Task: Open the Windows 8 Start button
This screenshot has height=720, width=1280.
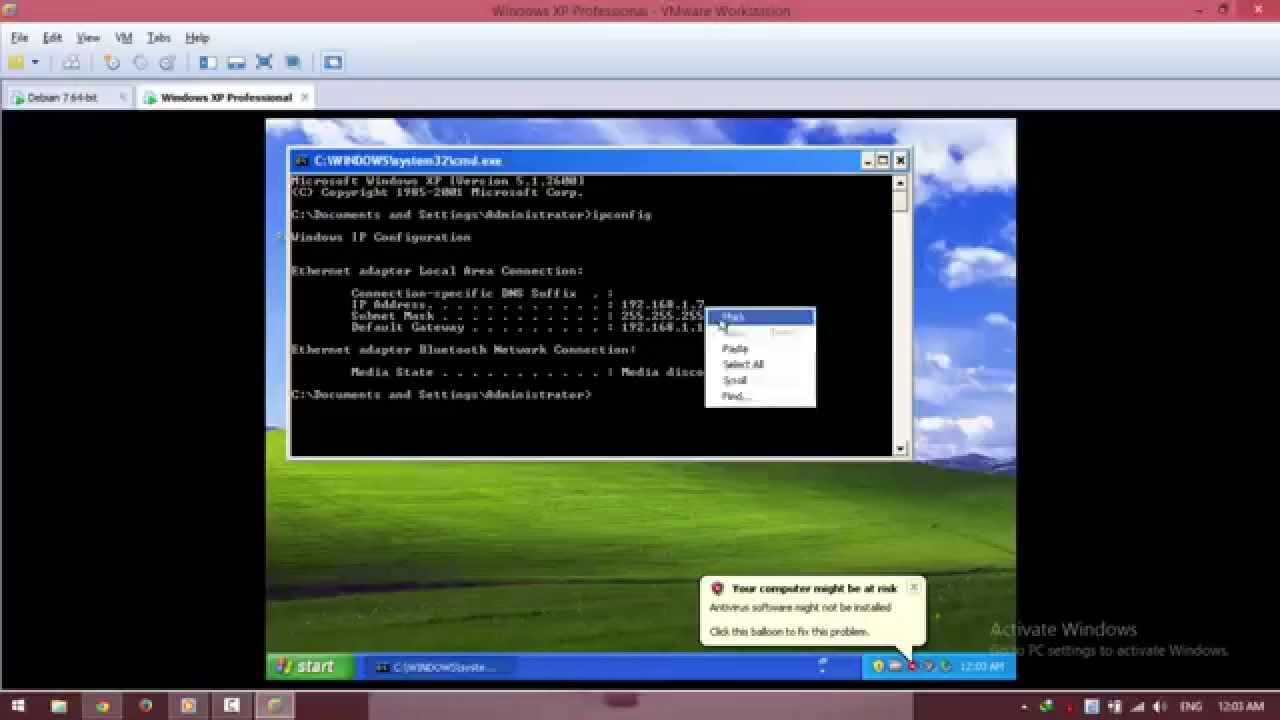Action: pyautogui.click(x=18, y=706)
